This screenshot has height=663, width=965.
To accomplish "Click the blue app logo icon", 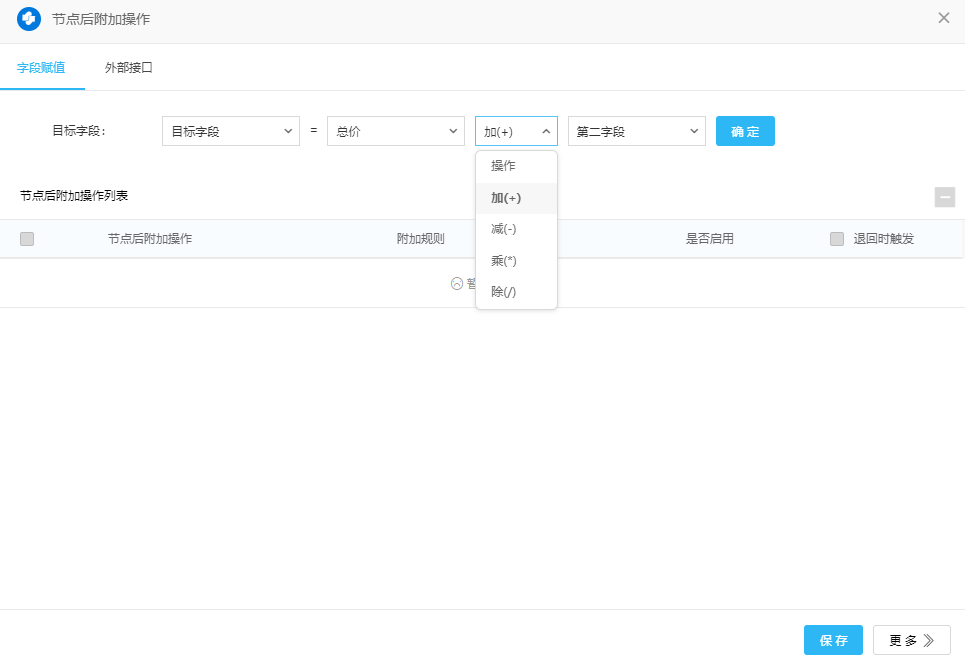I will click(x=29, y=19).
